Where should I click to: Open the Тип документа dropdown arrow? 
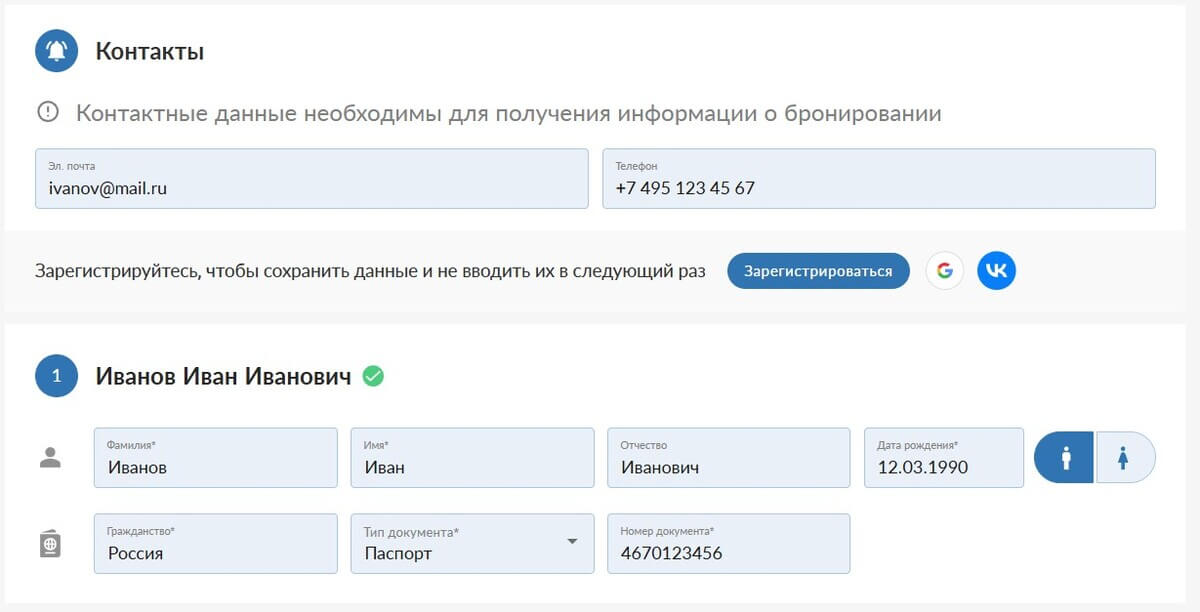point(572,541)
